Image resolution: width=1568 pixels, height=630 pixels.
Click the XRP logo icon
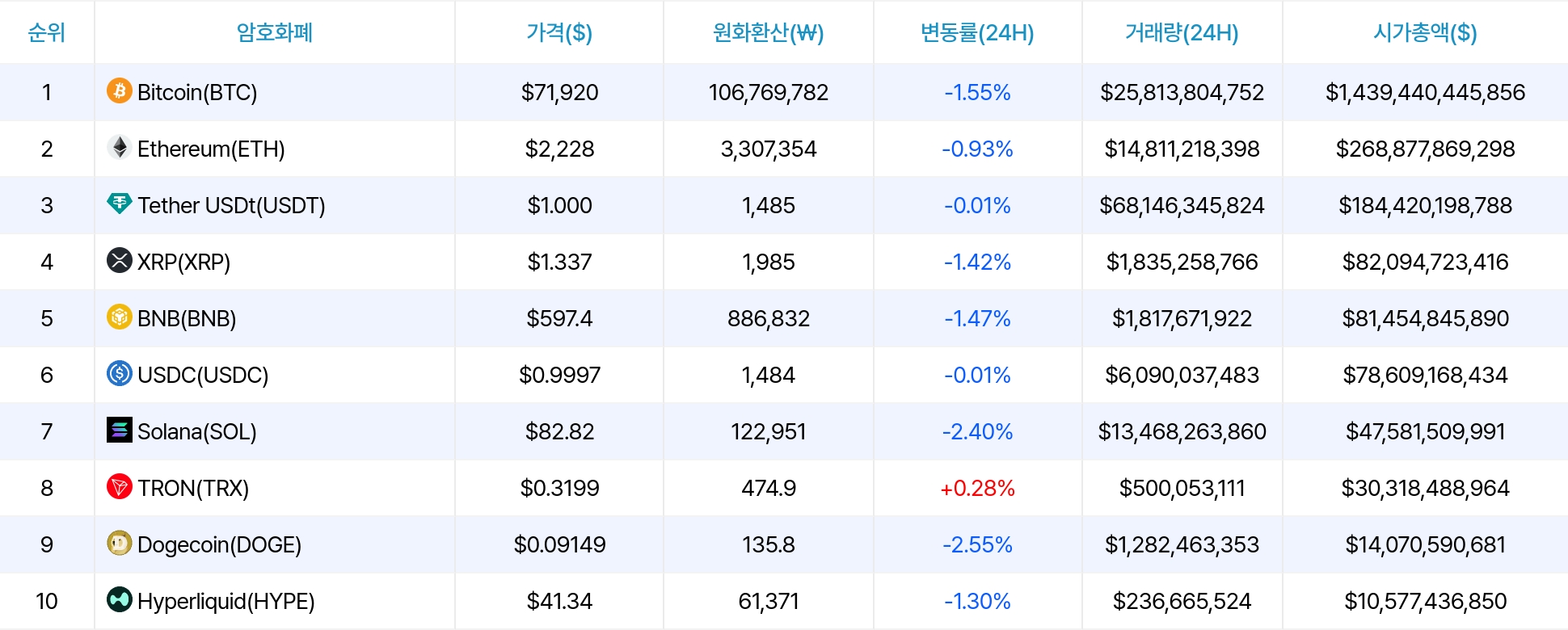(x=120, y=262)
